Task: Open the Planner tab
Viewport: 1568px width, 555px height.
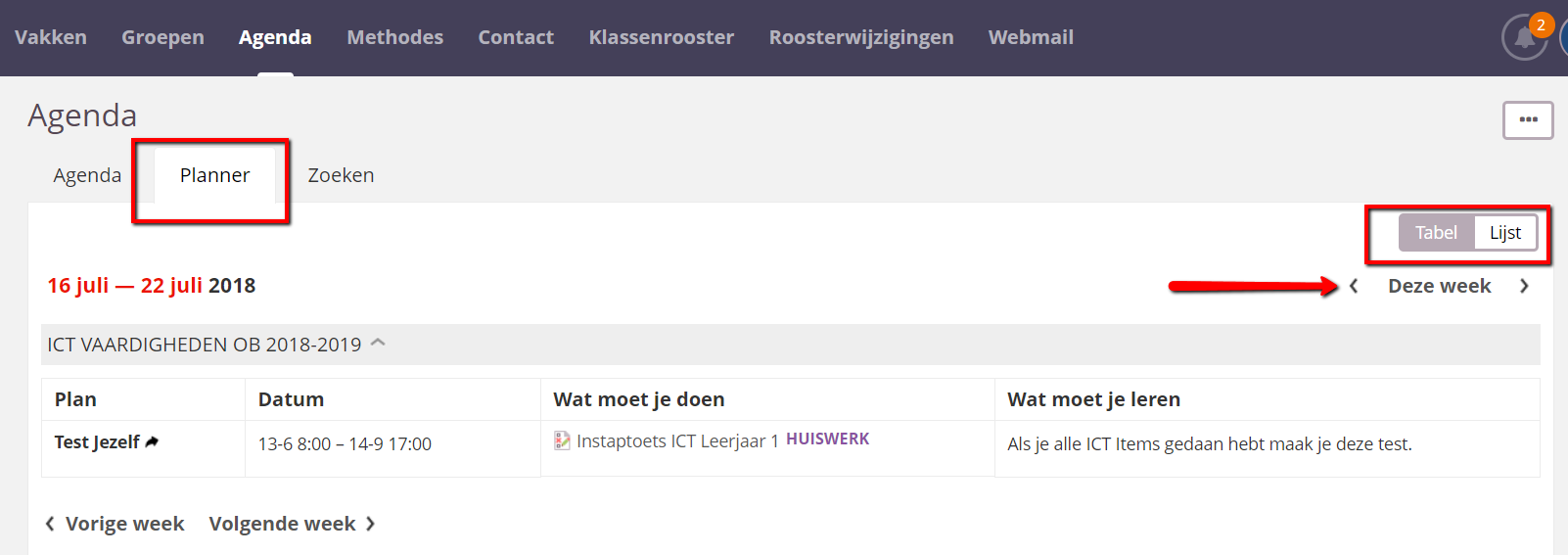Action: coord(214,175)
